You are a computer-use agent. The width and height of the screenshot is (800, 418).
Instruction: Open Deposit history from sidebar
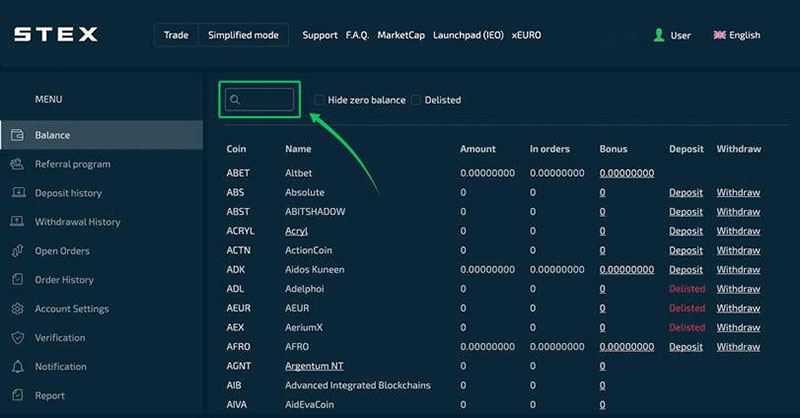[68, 193]
